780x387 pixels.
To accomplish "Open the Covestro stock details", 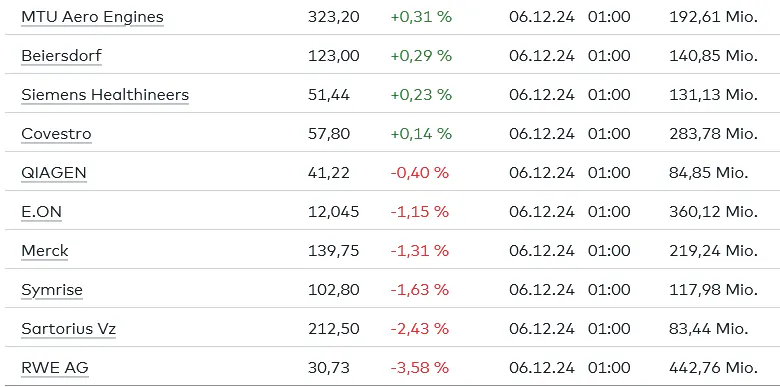I will [56, 134].
